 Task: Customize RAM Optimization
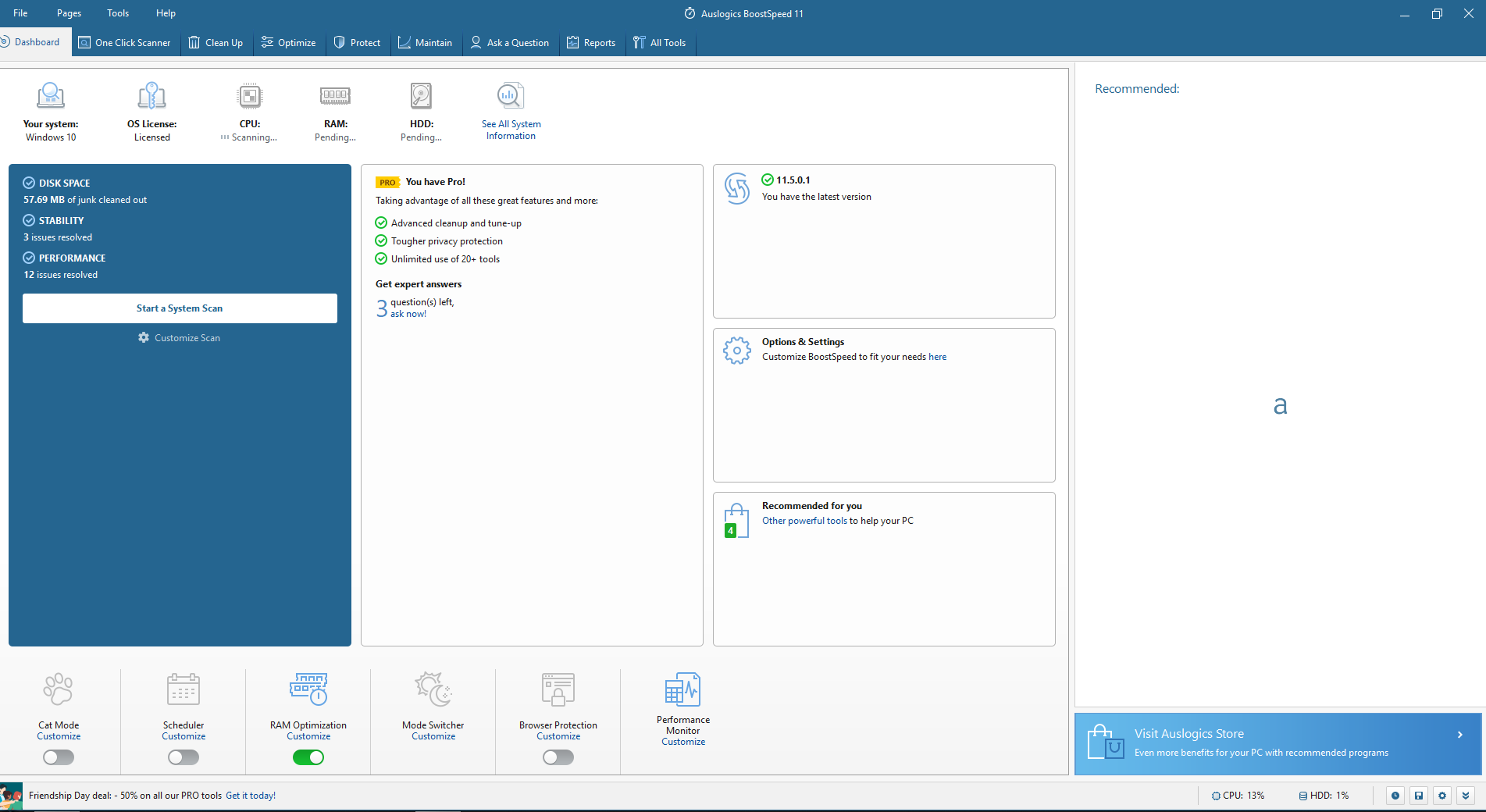tap(308, 736)
